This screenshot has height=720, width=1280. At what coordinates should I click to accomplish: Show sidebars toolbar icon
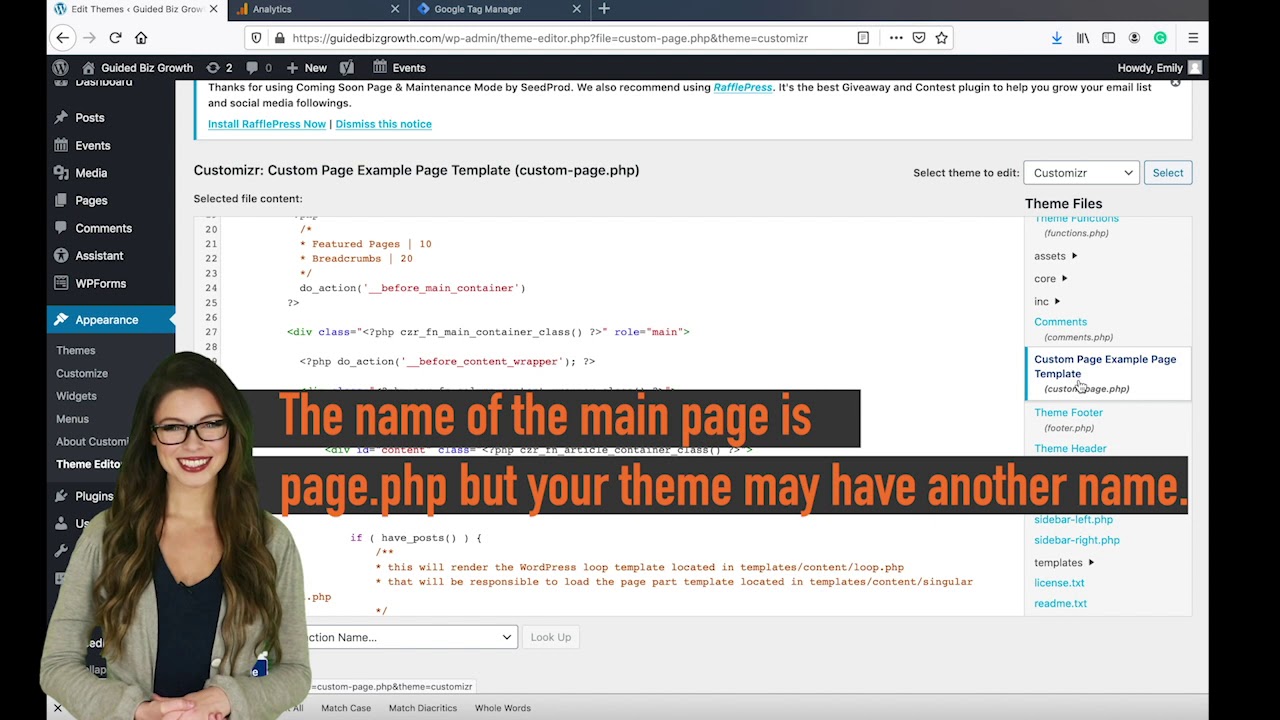coord(1108,38)
